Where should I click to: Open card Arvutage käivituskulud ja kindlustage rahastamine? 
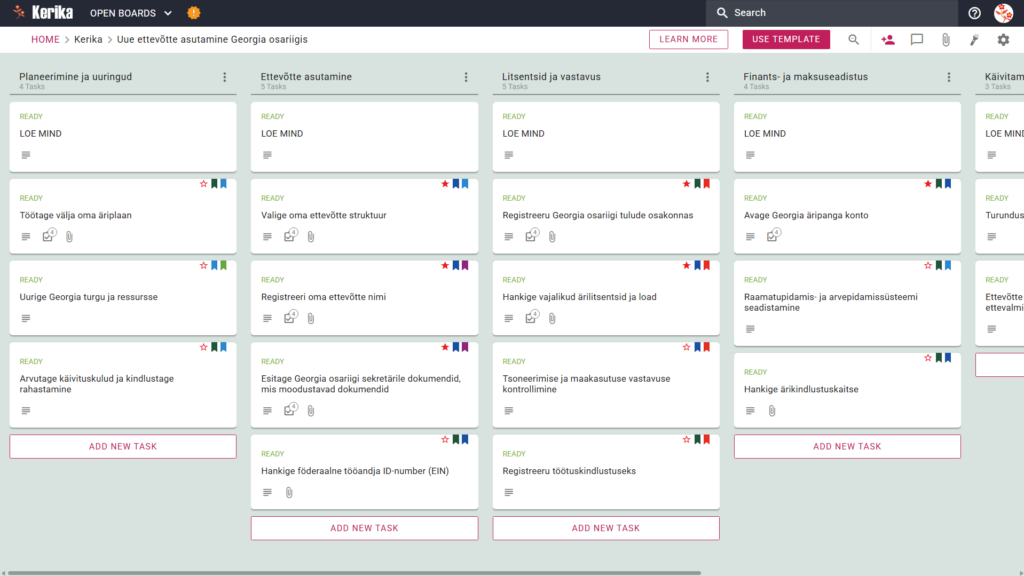[x=123, y=384]
